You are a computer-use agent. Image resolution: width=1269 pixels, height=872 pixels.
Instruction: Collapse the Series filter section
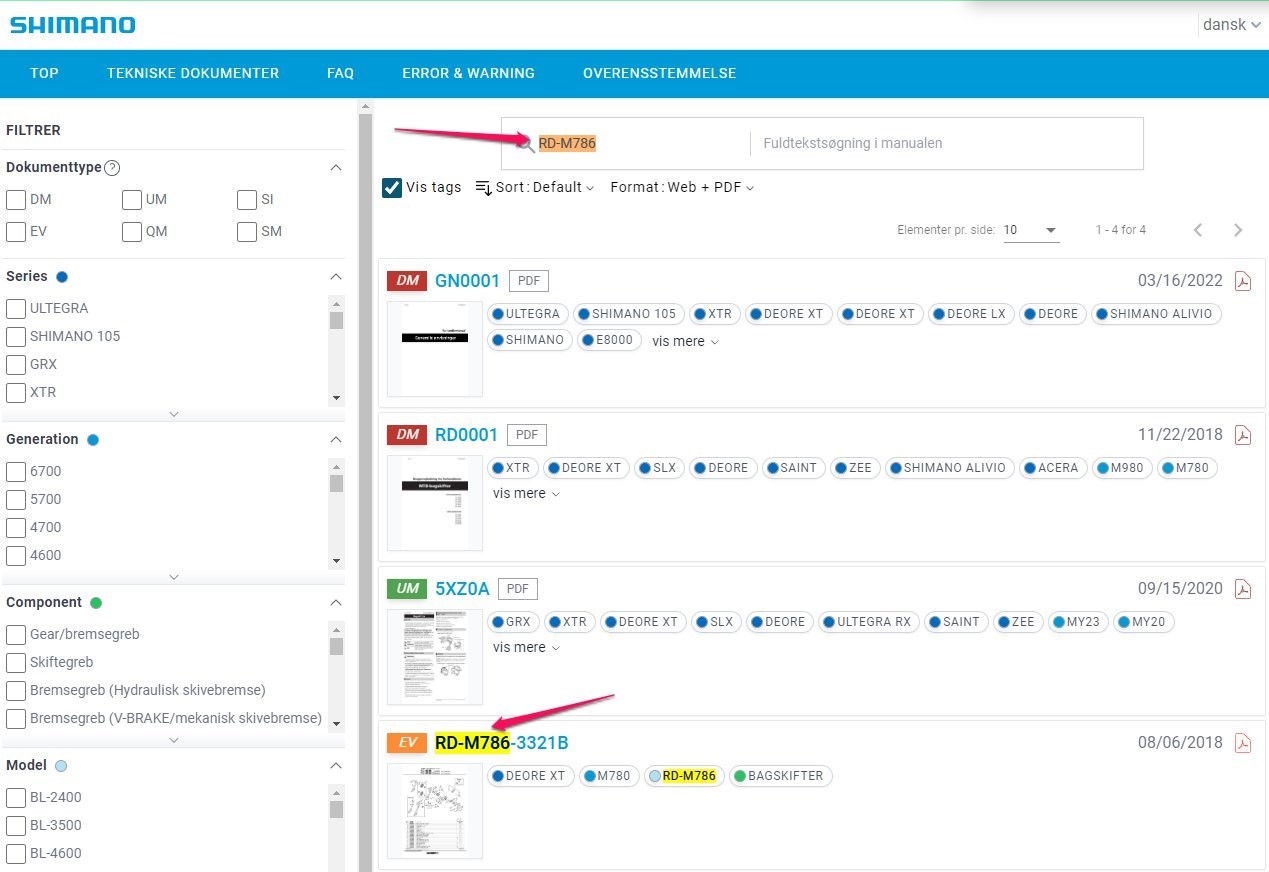tap(336, 277)
